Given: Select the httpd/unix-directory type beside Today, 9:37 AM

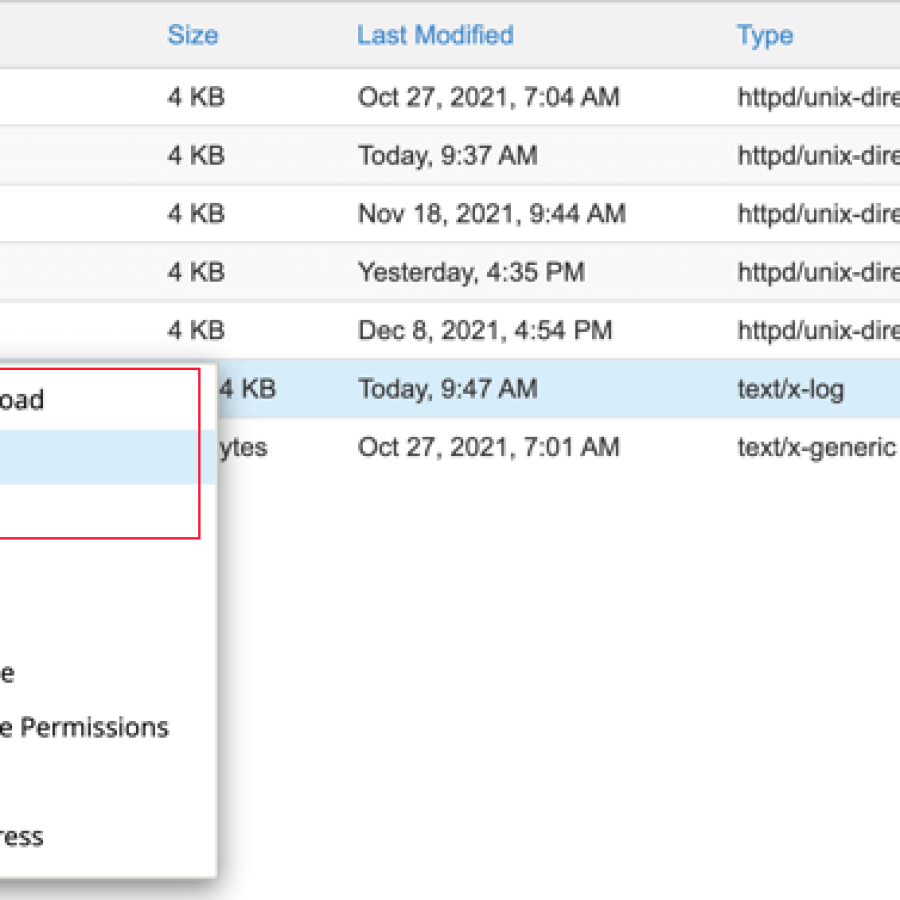Looking at the screenshot, I should point(818,156).
